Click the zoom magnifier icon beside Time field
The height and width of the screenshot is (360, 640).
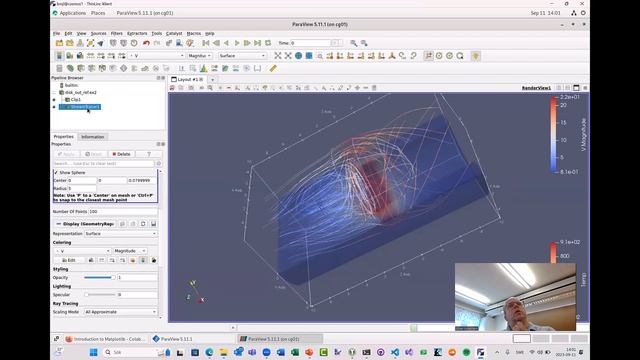(x=353, y=43)
